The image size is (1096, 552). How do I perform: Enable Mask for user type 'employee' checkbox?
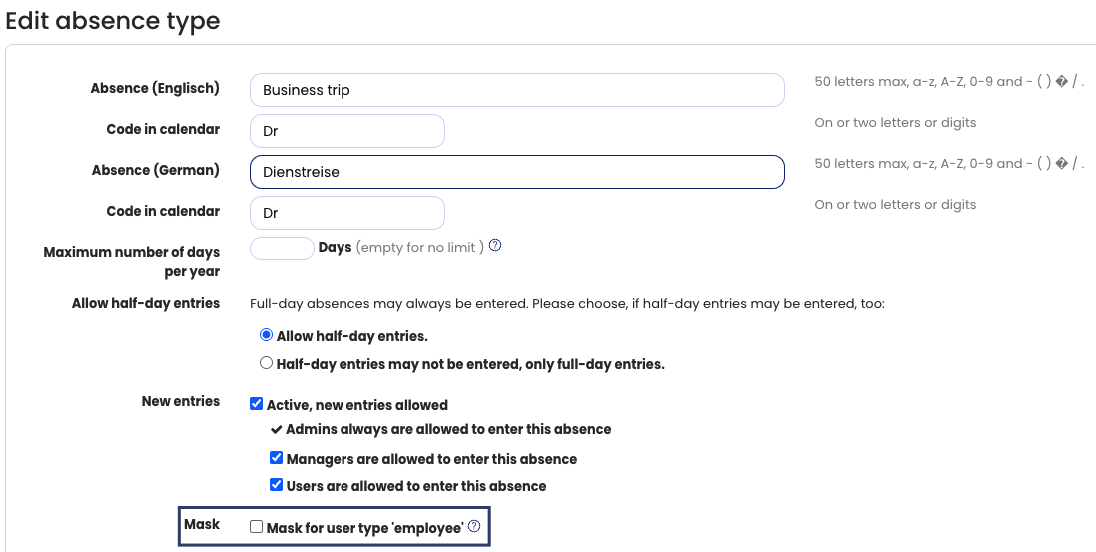click(257, 527)
